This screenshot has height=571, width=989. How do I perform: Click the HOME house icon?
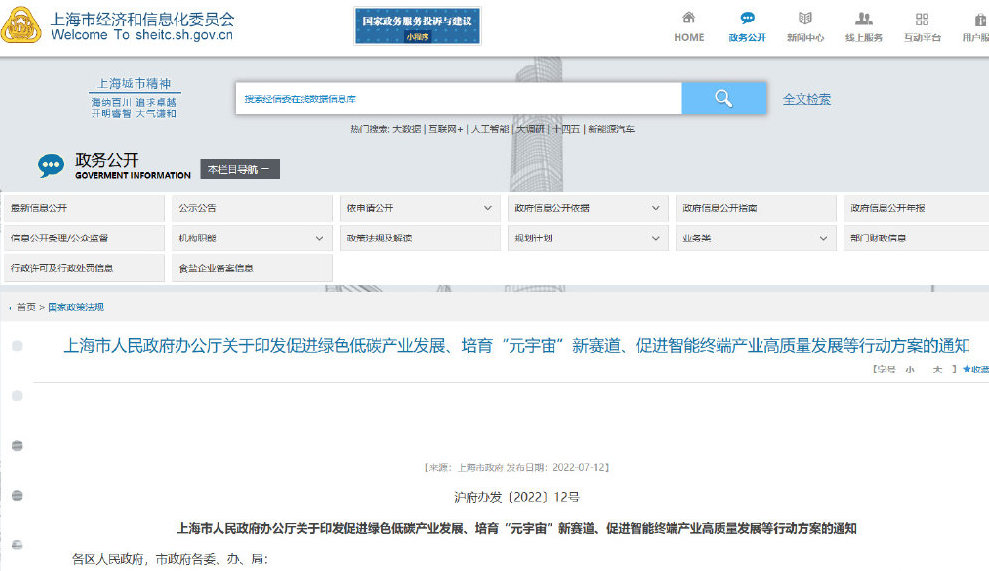point(688,18)
